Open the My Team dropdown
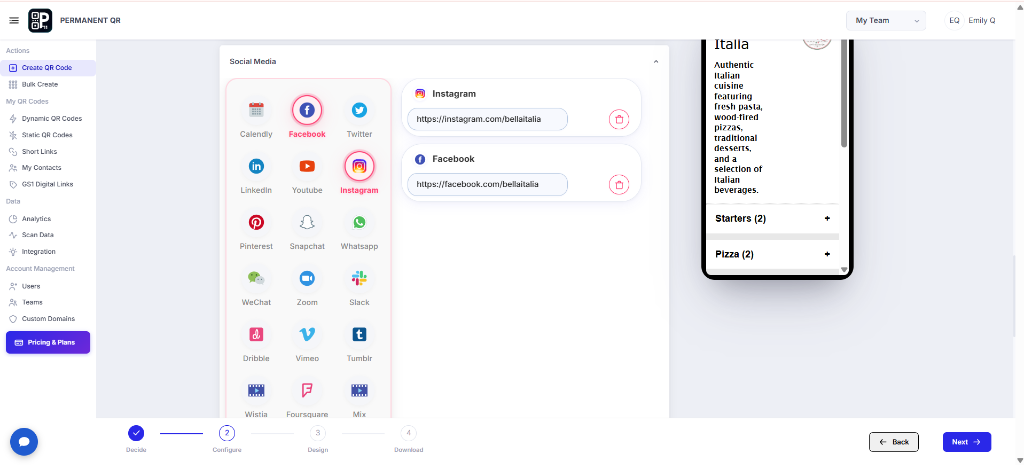Image resolution: width=1024 pixels, height=465 pixels. coord(886,21)
